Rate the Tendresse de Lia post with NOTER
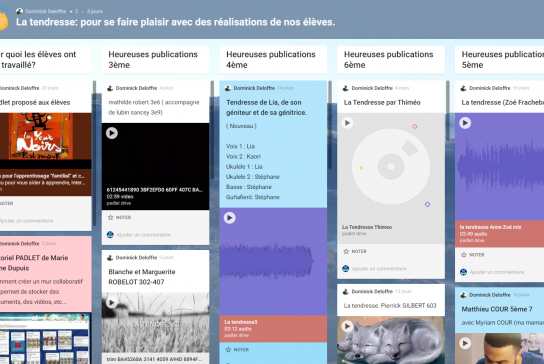The width and height of the screenshot is (544, 364). [237, 349]
